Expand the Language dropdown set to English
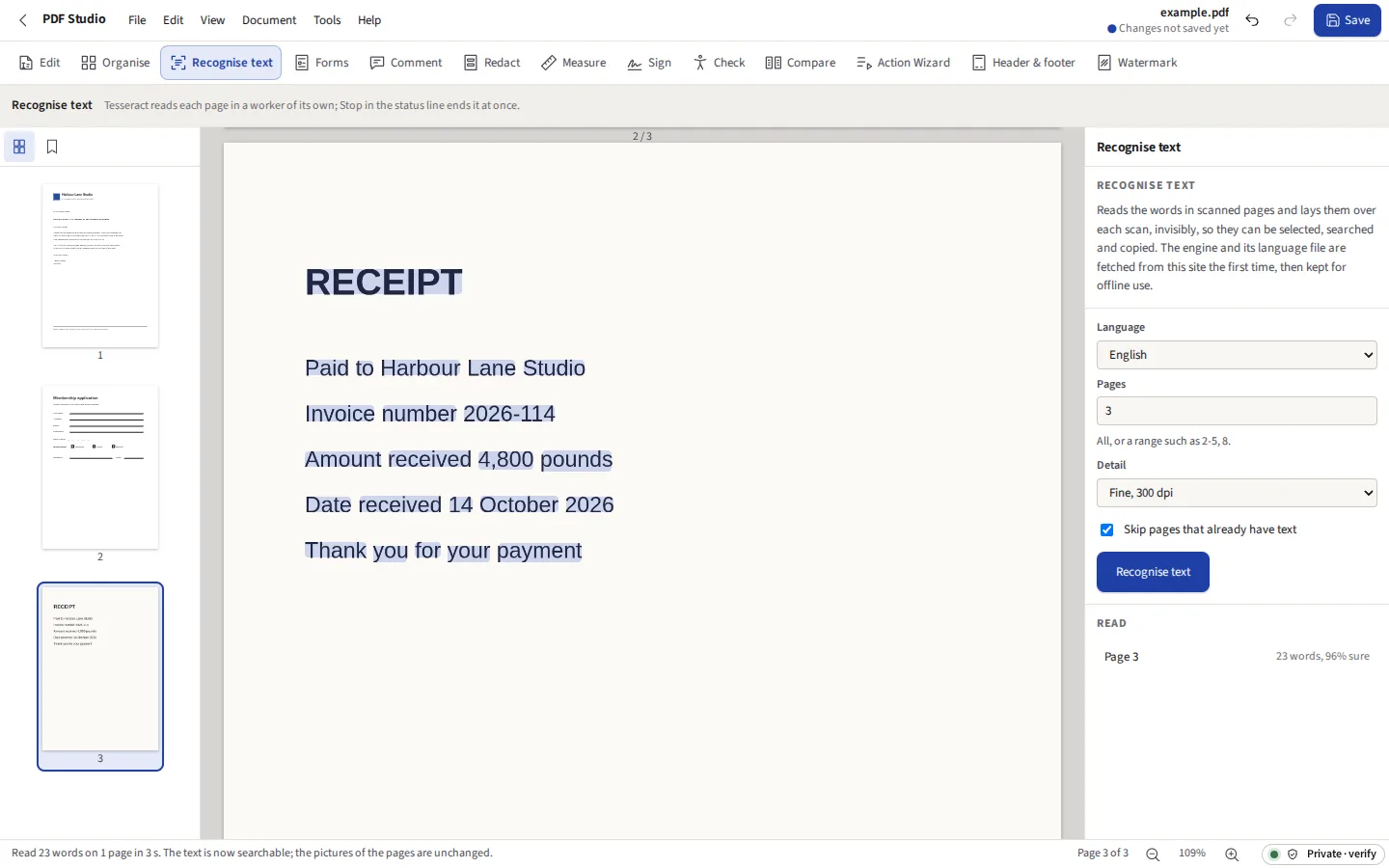The image size is (1389, 868). 1237,355
